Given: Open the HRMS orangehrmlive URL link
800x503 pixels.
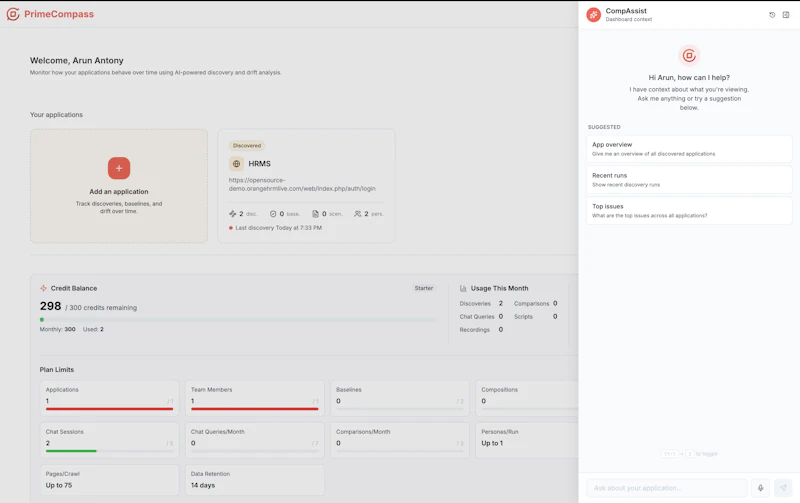Looking at the screenshot, I should [302, 184].
